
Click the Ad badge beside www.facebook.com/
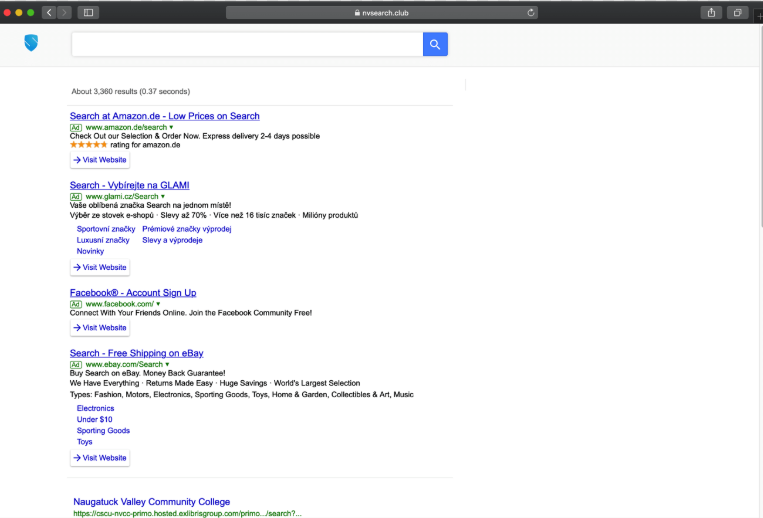pos(76,304)
